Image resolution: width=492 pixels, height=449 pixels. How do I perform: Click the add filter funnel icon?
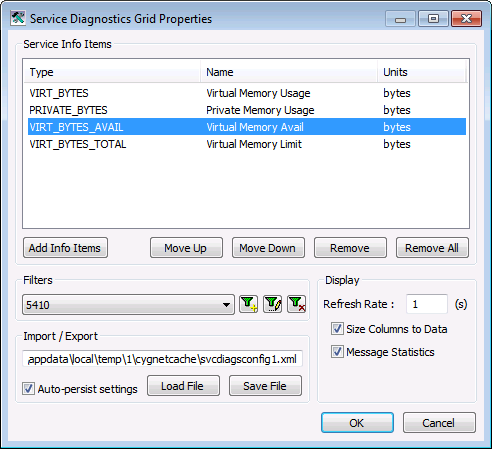(249, 304)
